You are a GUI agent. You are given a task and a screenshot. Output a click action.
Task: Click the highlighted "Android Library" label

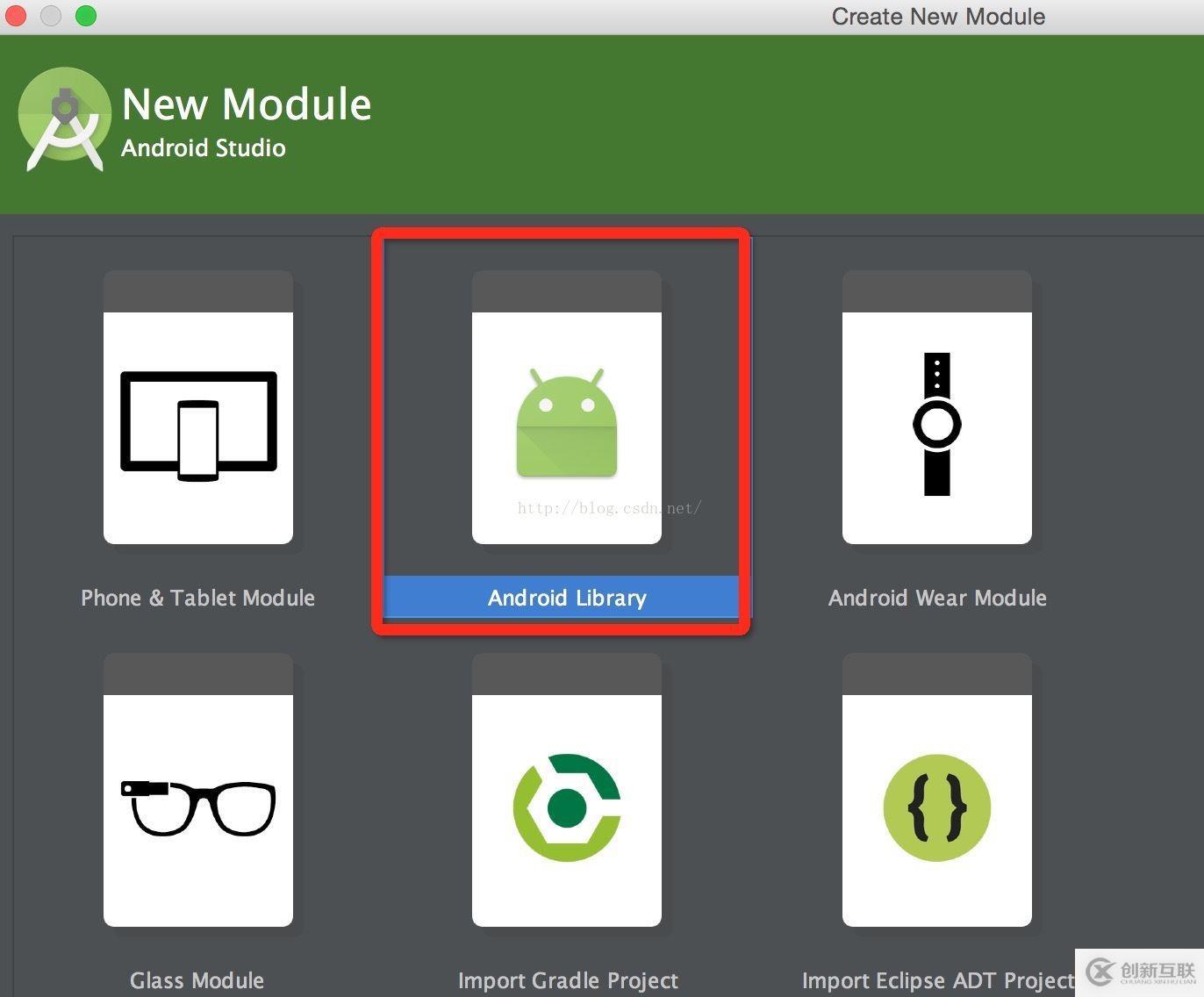[567, 598]
